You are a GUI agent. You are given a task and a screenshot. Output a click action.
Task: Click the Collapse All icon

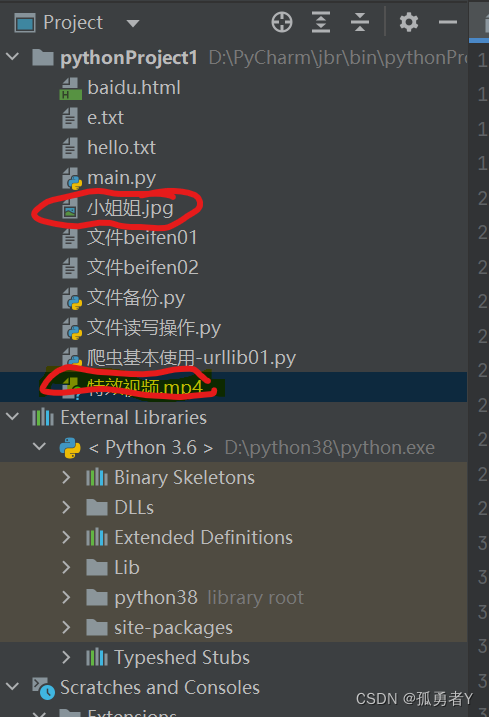(x=360, y=22)
